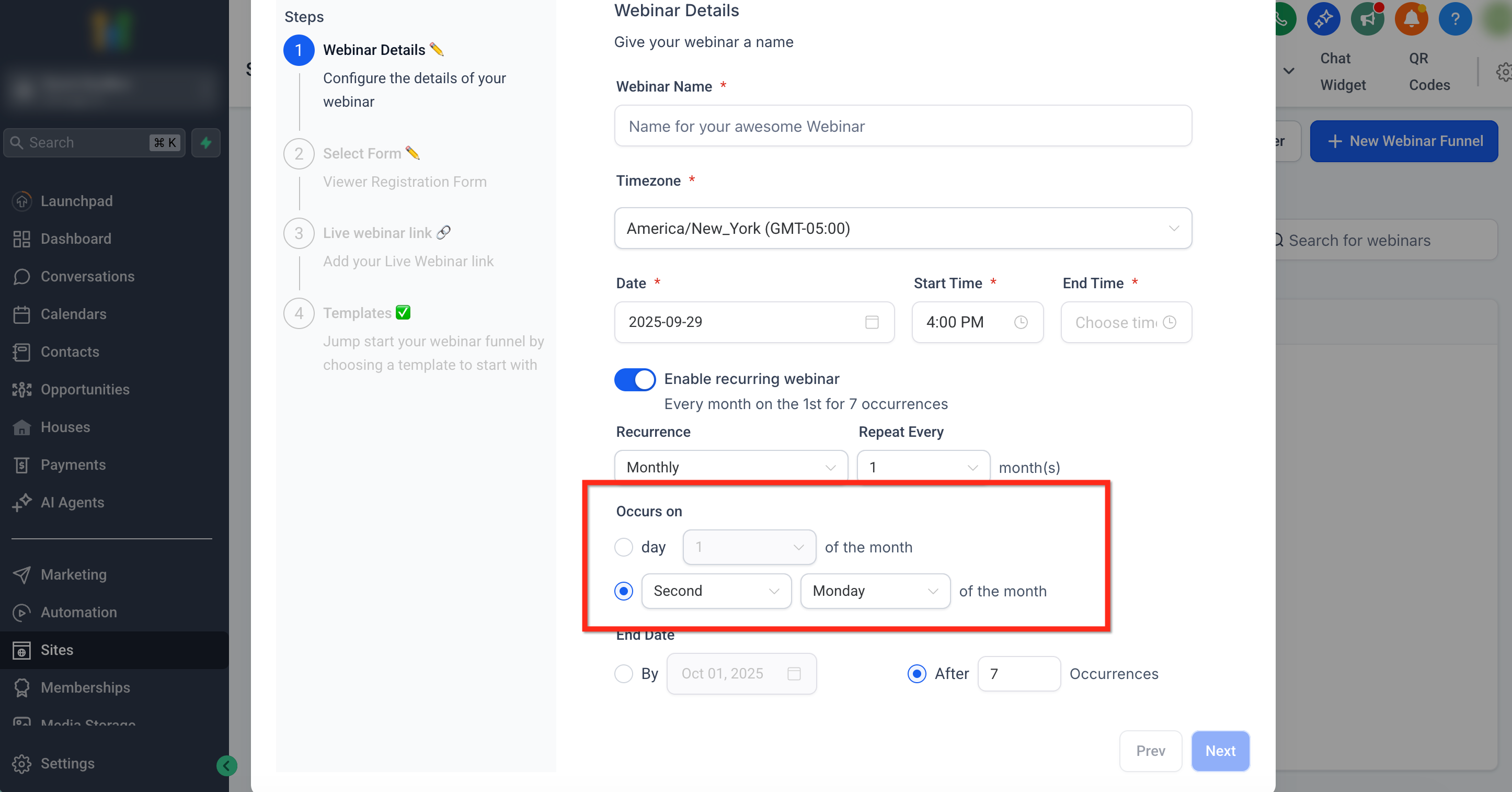Click the Next button

point(1220,750)
